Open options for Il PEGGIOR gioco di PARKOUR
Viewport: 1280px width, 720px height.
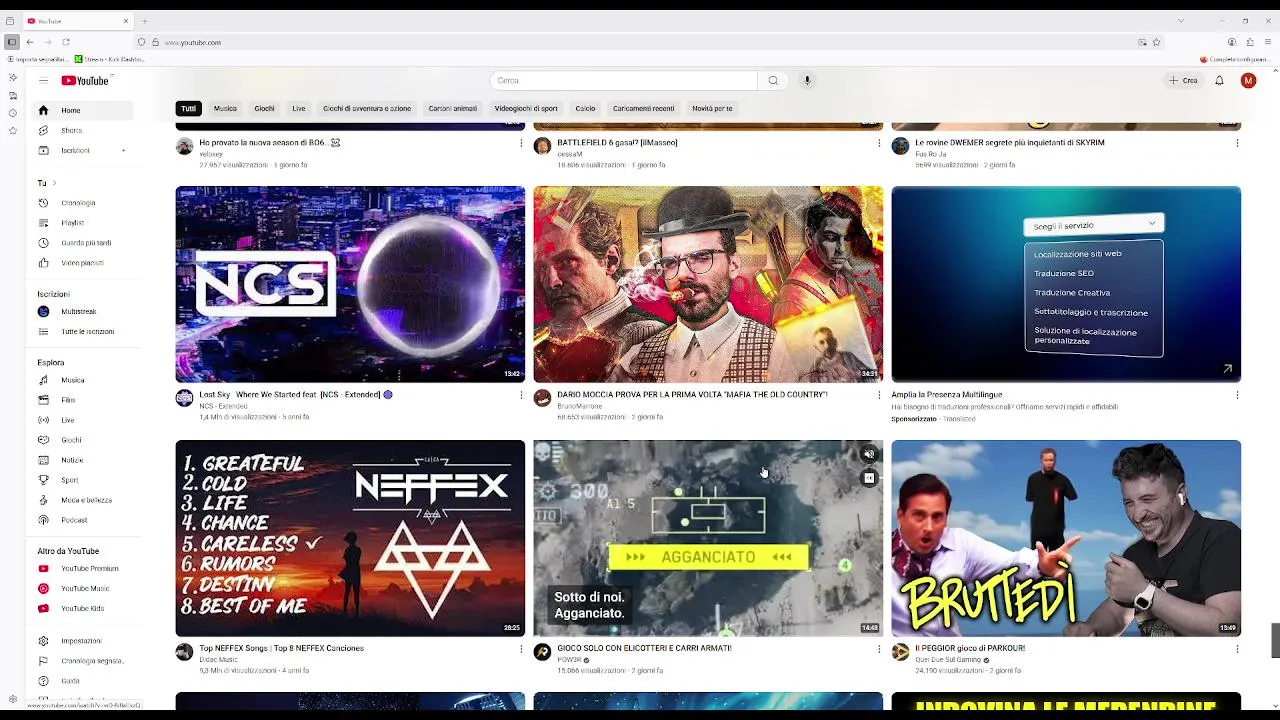point(1237,649)
